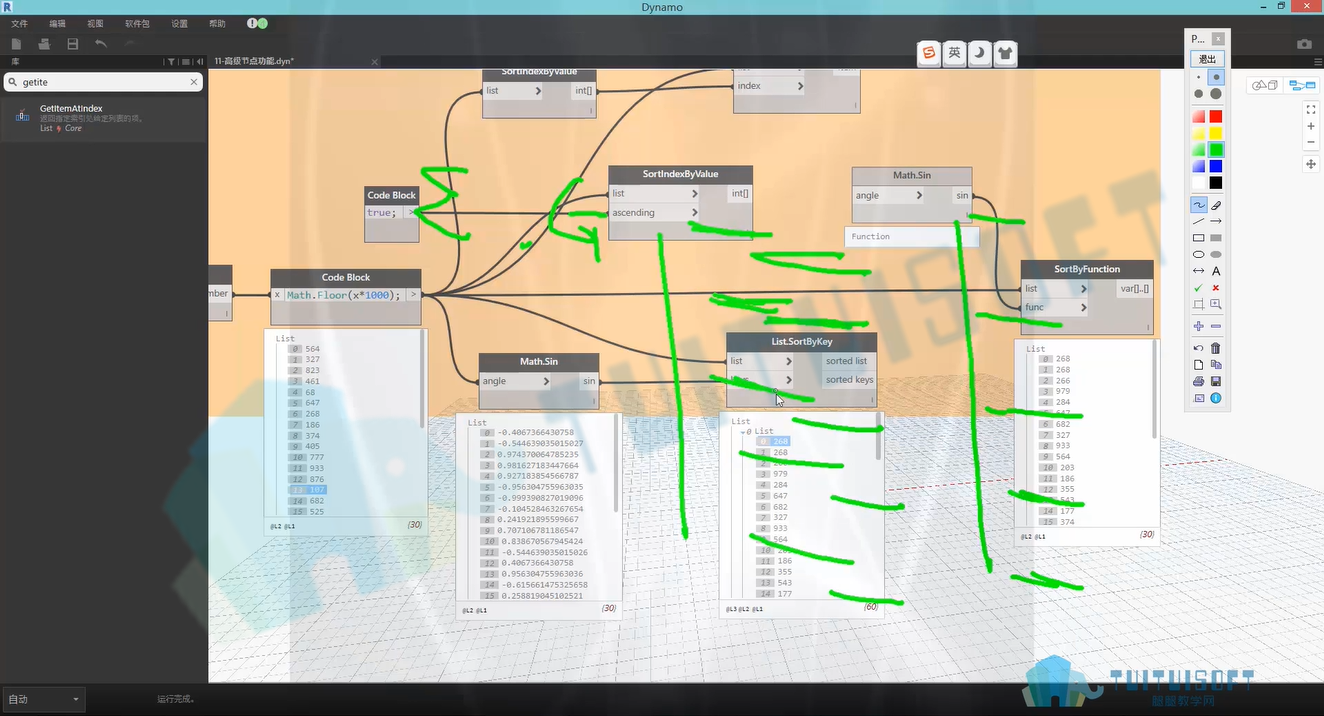Select the text tool labeled A
This screenshot has height=716, width=1324.
pos(1216,271)
